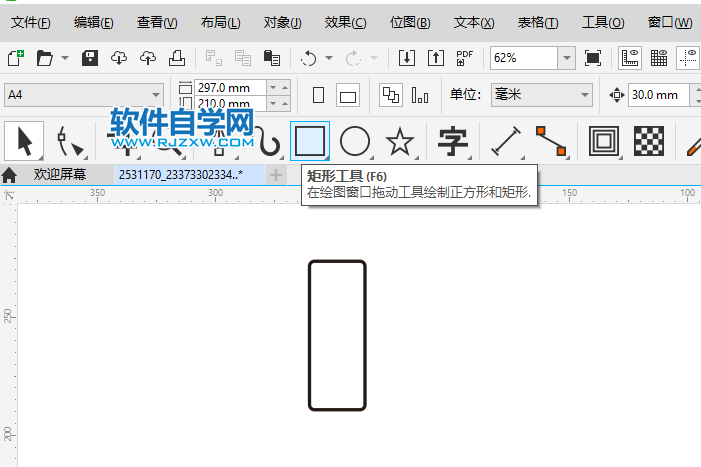Open the zoom level dropdown arrow

tap(567, 58)
